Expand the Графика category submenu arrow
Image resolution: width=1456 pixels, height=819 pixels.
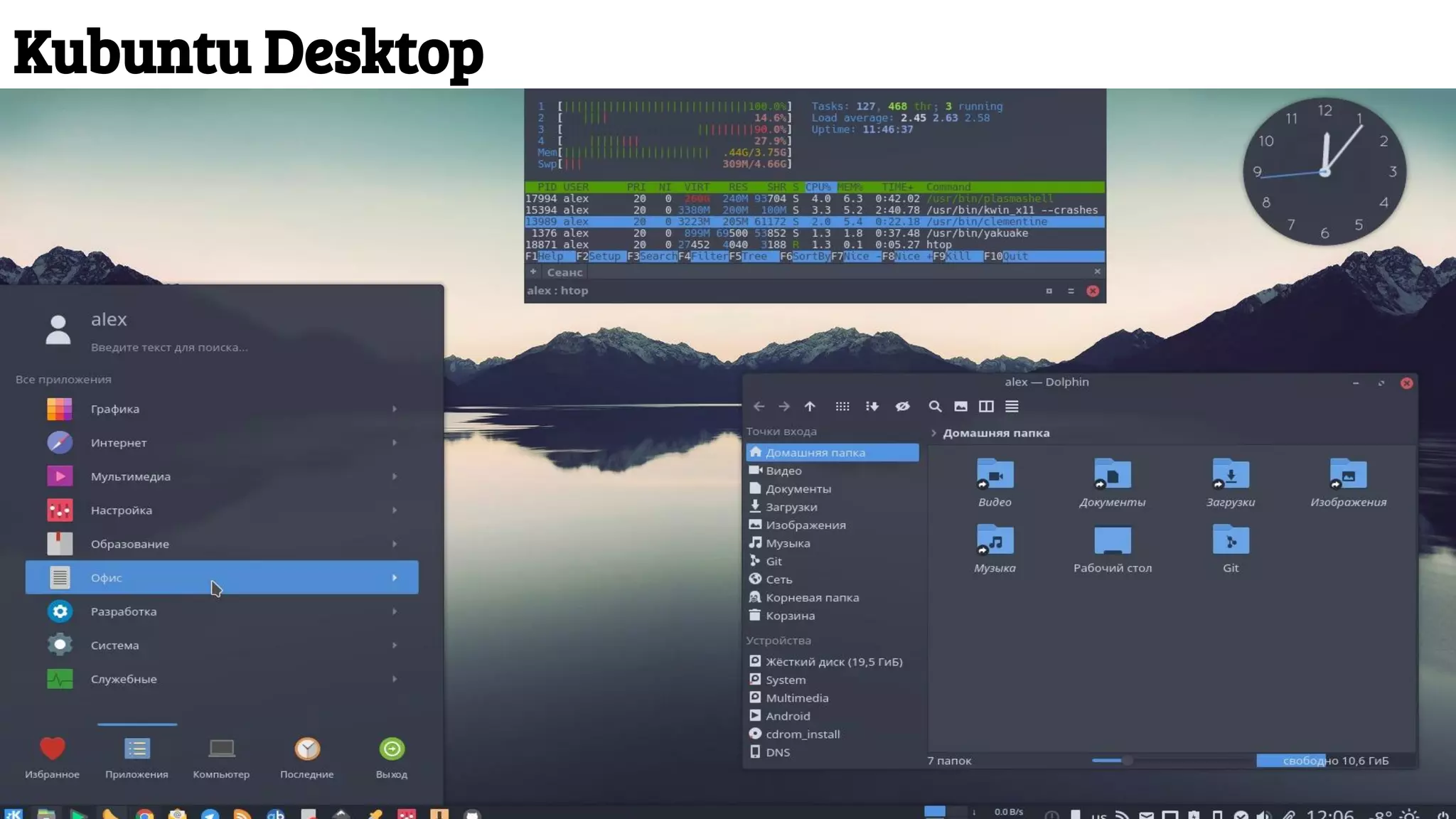click(395, 409)
